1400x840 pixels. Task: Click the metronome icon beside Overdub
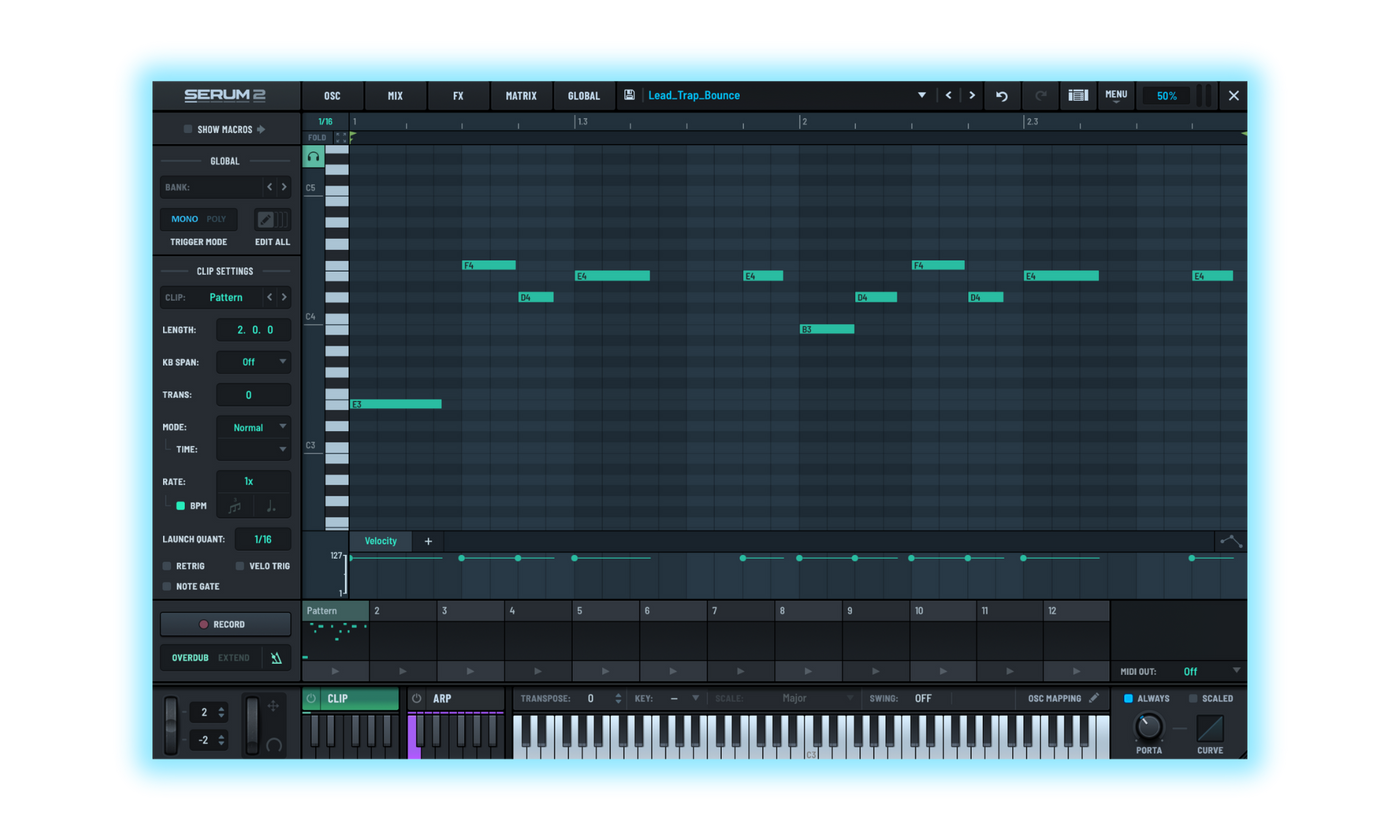click(275, 657)
